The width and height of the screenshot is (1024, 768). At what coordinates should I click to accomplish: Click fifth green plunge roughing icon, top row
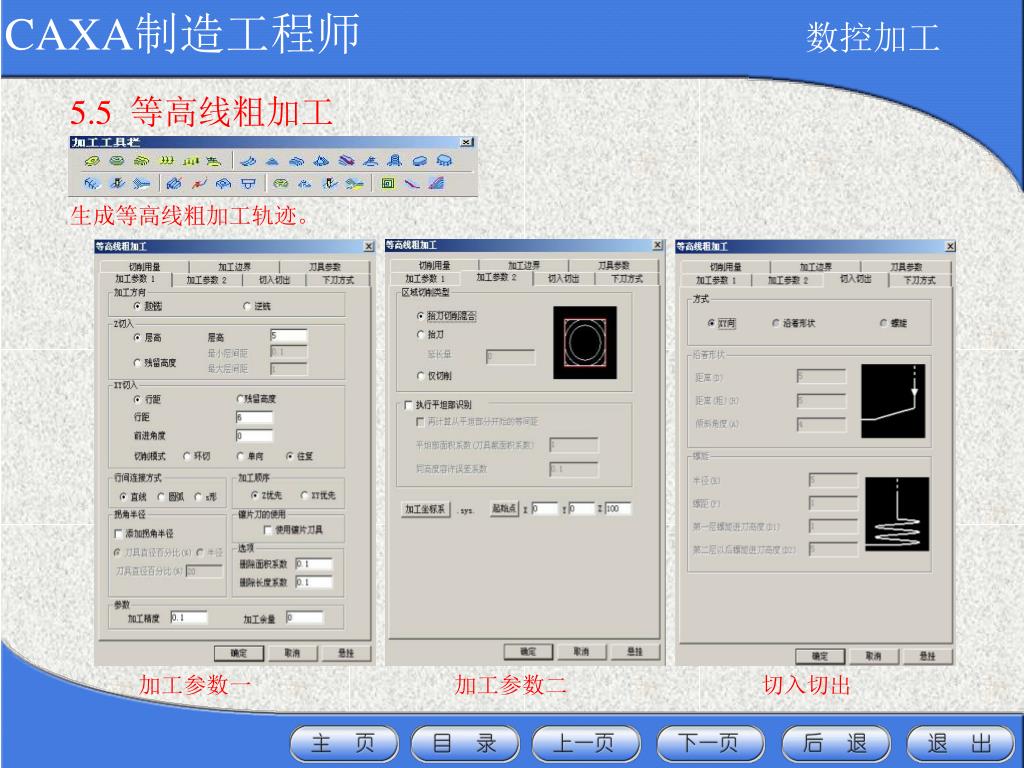pyautogui.click(x=191, y=161)
